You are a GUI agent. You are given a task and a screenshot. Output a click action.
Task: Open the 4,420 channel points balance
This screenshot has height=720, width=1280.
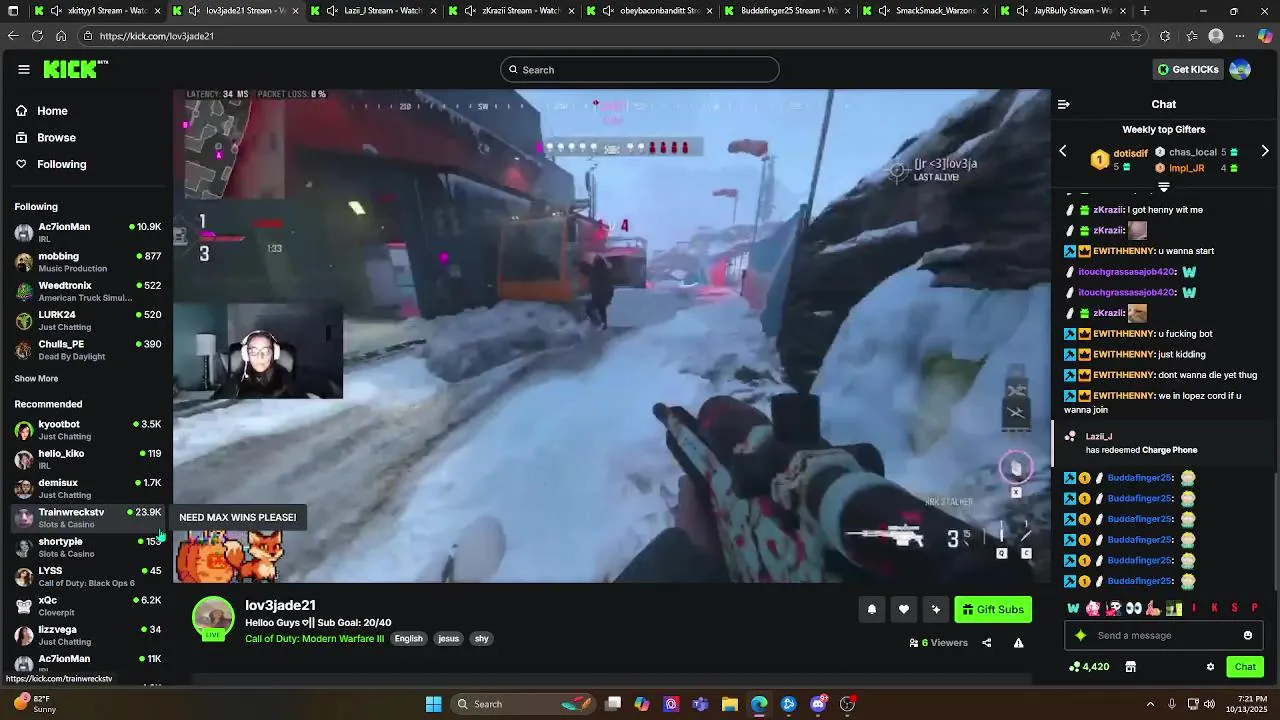click(1089, 667)
